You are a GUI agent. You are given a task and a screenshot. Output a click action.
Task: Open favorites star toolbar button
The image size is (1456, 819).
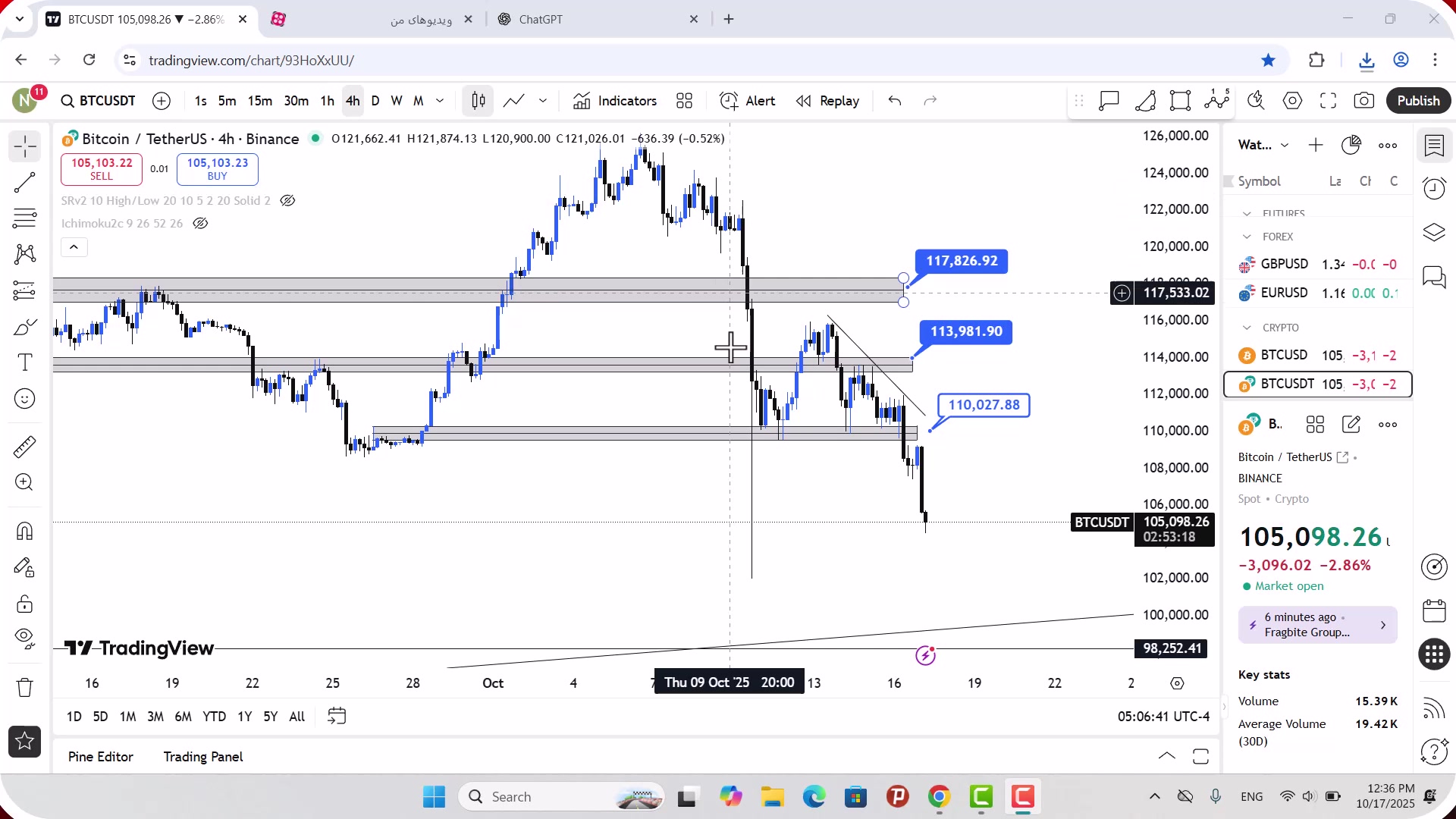(x=24, y=742)
